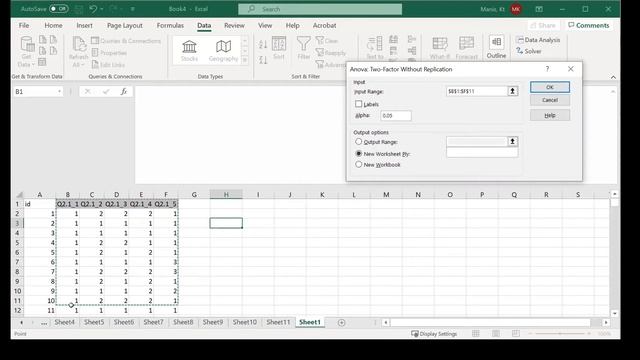The image size is (640, 360).
Task: Select the Stocks data type
Action: point(189,51)
